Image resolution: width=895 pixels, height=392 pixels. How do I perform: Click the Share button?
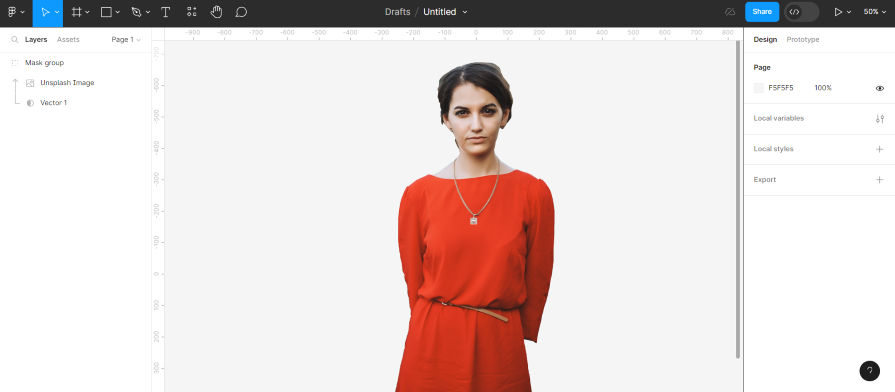[762, 12]
